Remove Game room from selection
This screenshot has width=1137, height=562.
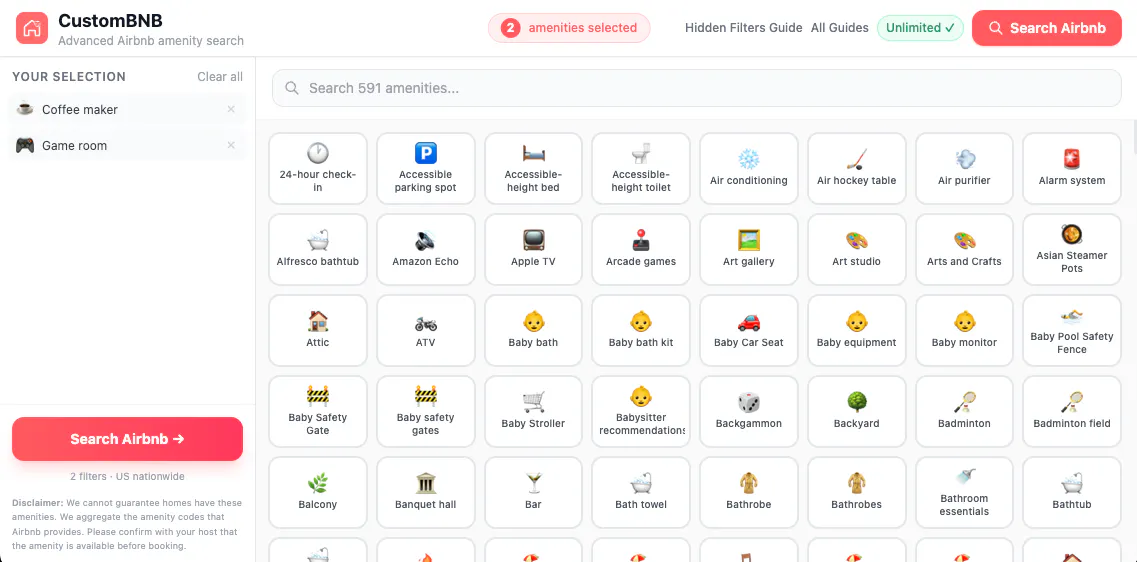pos(231,146)
